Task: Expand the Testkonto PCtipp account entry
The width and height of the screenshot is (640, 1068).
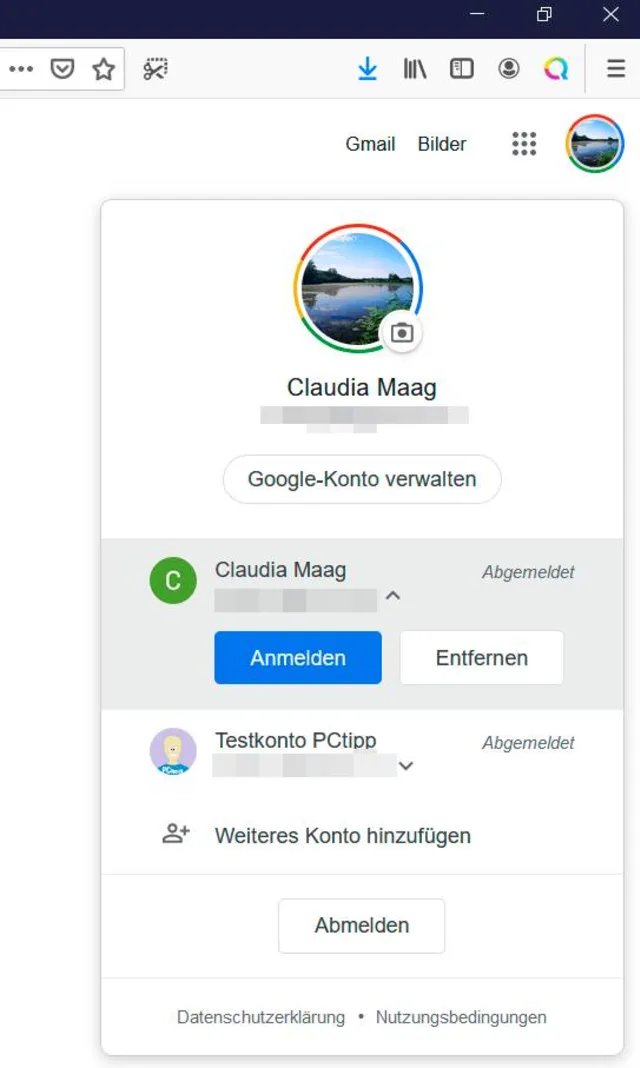Action: point(405,766)
